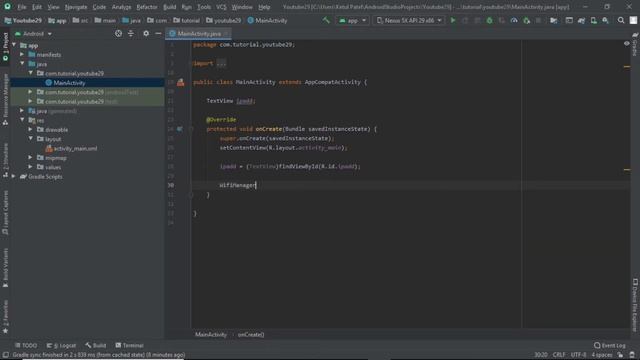This screenshot has width=640, height=360.
Task: Select activity_main.xml in project tree
Action: [75, 149]
